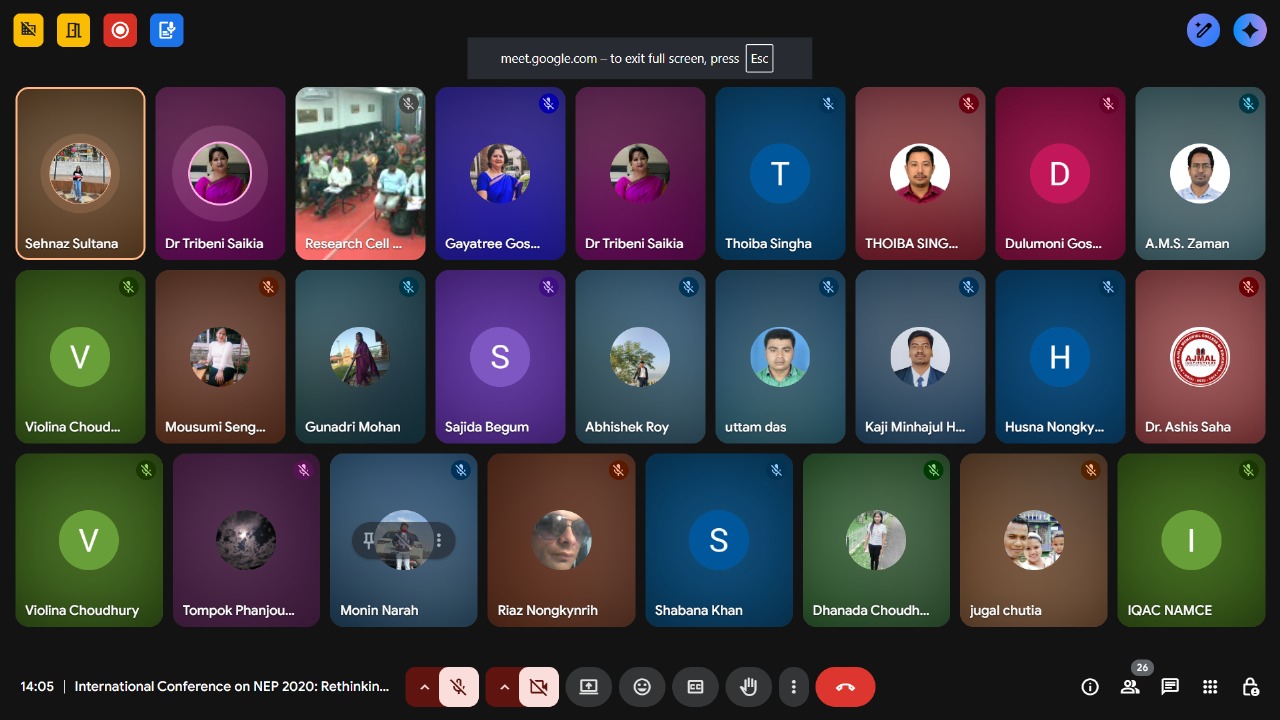Pin Monin Narah's tile

[369, 541]
